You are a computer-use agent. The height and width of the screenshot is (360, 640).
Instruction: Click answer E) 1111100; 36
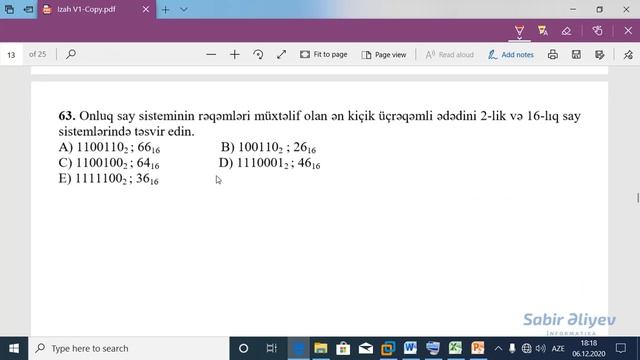pos(109,179)
